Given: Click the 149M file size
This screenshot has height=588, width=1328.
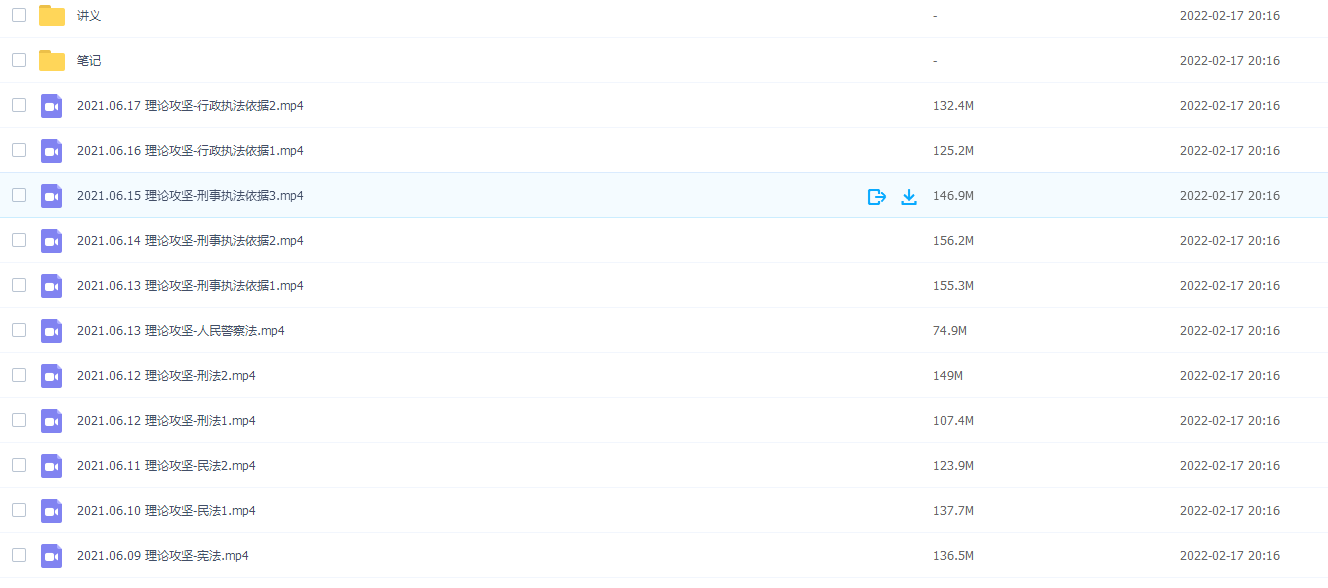Looking at the screenshot, I should pos(948,376).
